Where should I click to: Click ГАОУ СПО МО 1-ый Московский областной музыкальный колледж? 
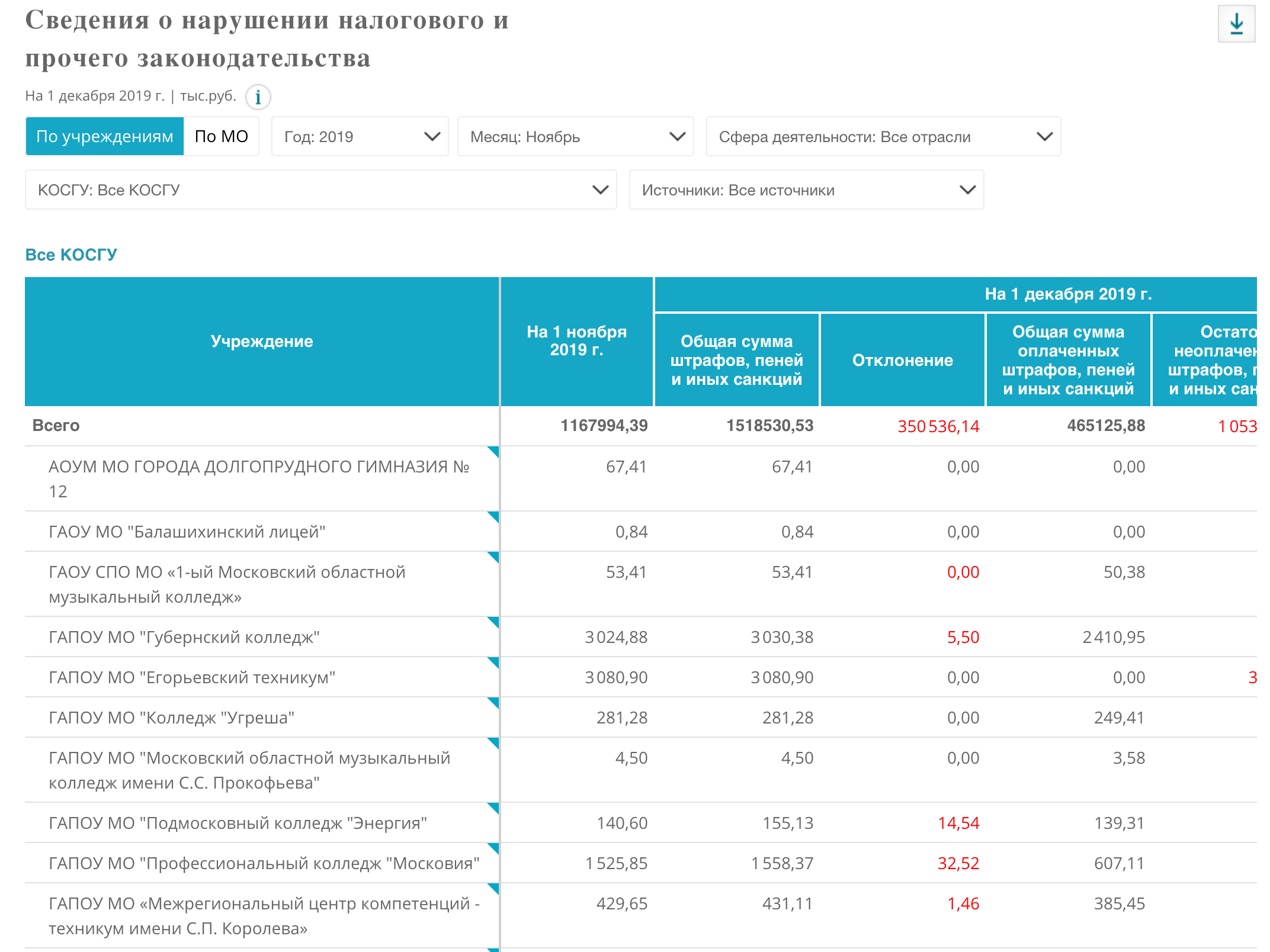[227, 584]
